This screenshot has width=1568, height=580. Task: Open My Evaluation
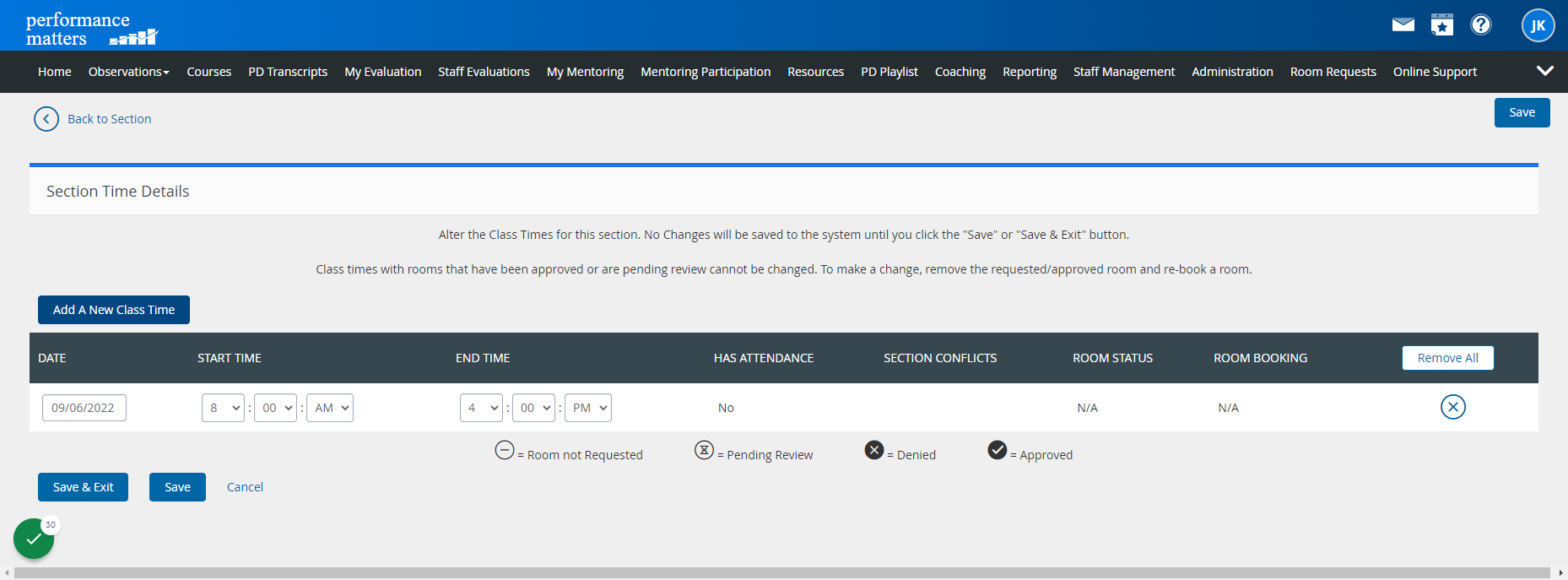point(383,72)
